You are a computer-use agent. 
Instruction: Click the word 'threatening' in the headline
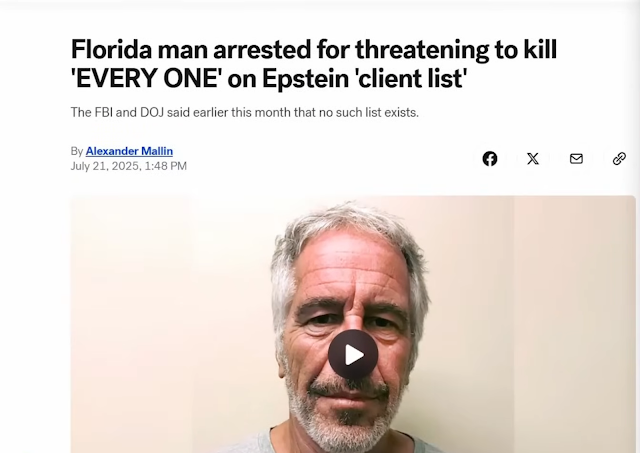click(422, 51)
